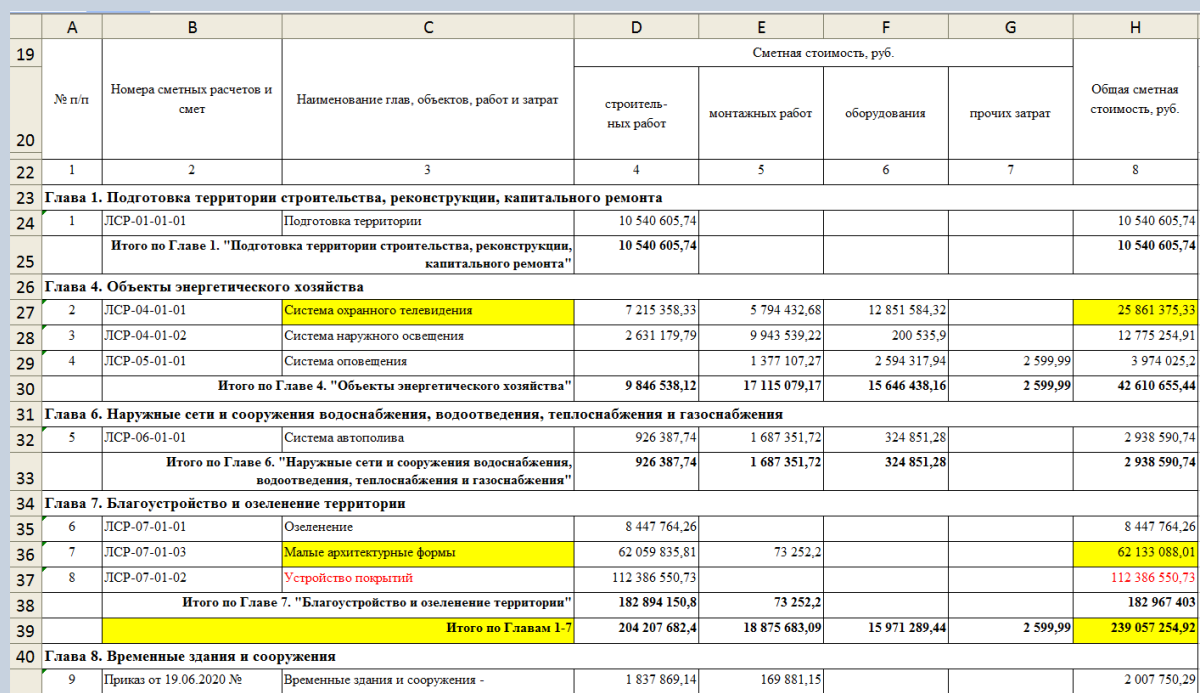
Task: Click the header cell 'Общая сметная стоимость, руб.'
Action: 1136,99
